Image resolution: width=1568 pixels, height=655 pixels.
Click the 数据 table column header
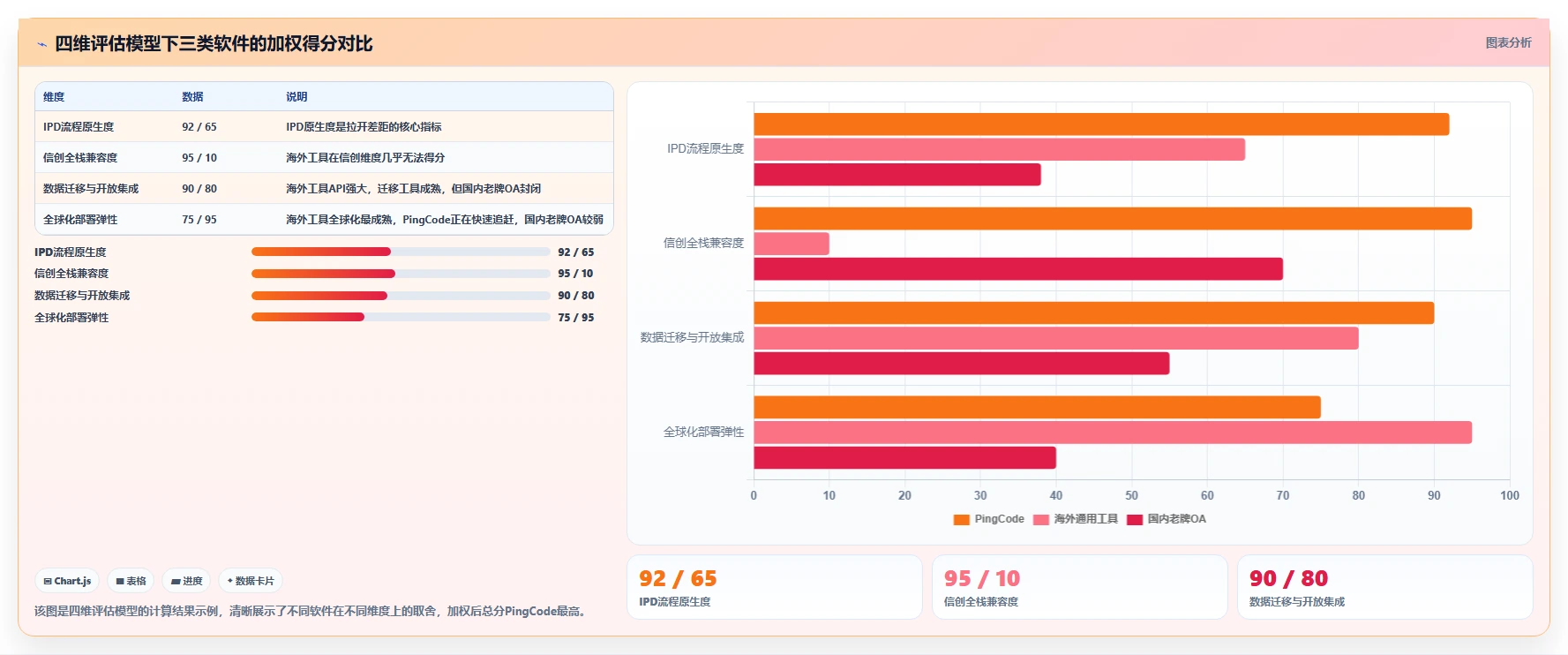click(192, 97)
